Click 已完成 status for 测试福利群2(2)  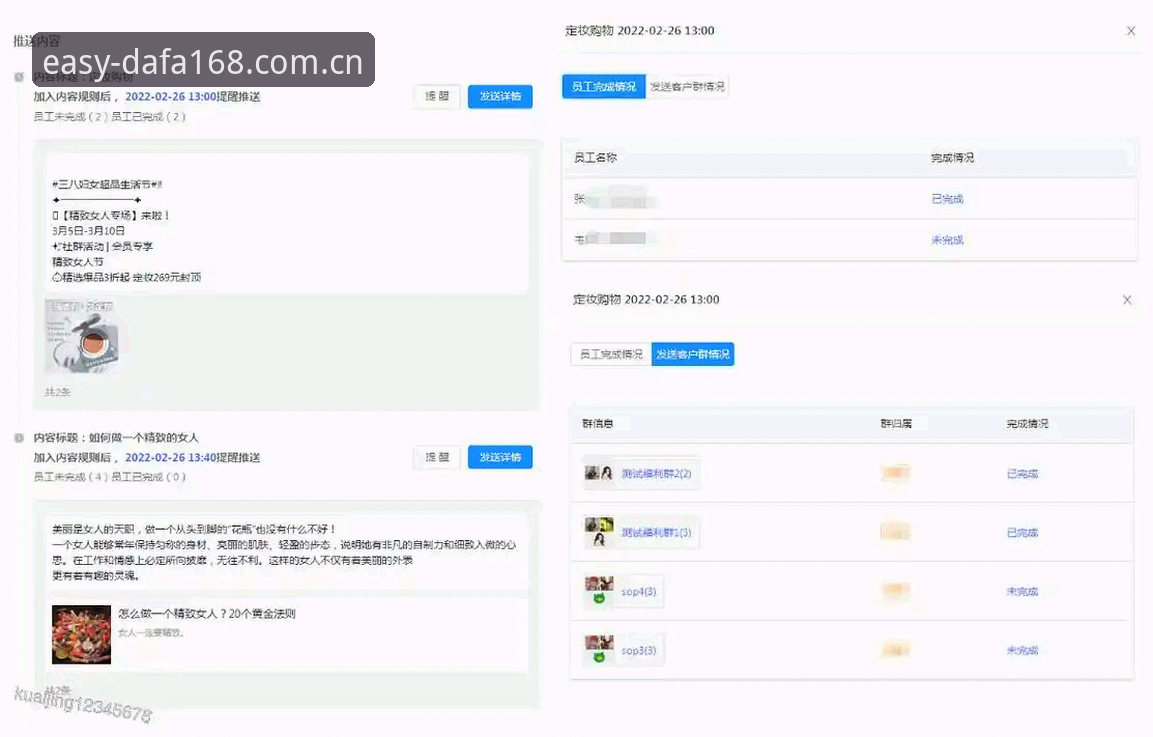pyautogui.click(x=1022, y=474)
